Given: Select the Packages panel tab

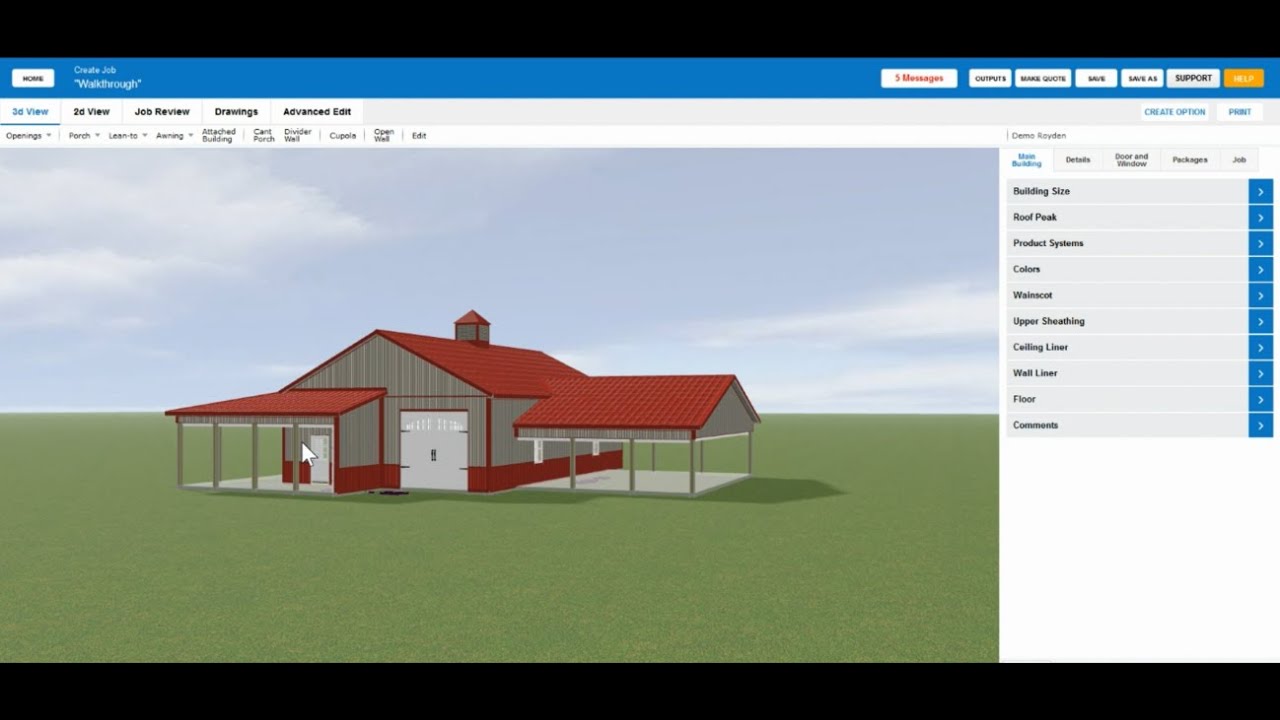Looking at the screenshot, I should tap(1190, 160).
